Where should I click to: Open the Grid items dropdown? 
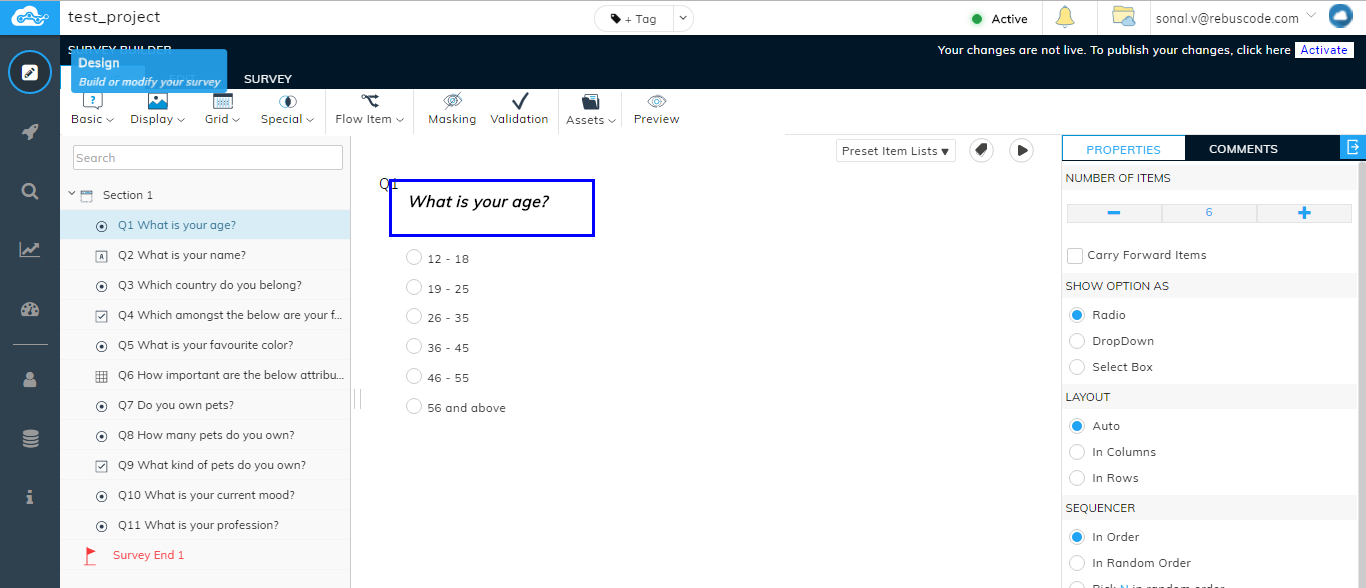(222, 109)
